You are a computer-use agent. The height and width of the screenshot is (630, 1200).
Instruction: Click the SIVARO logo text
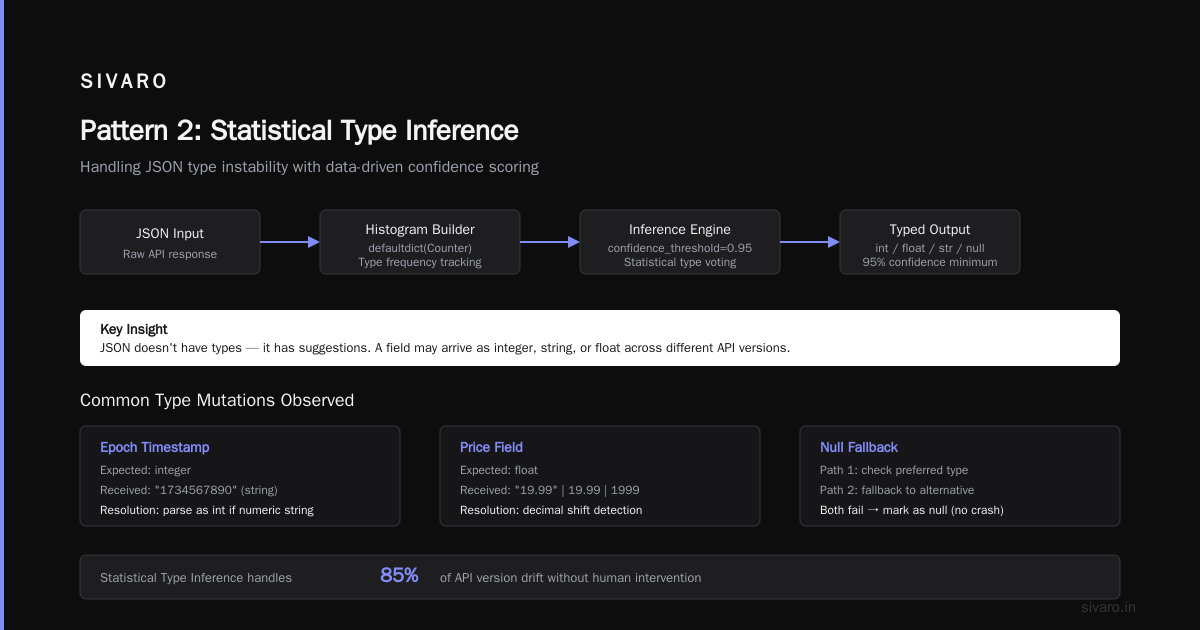[x=124, y=82]
